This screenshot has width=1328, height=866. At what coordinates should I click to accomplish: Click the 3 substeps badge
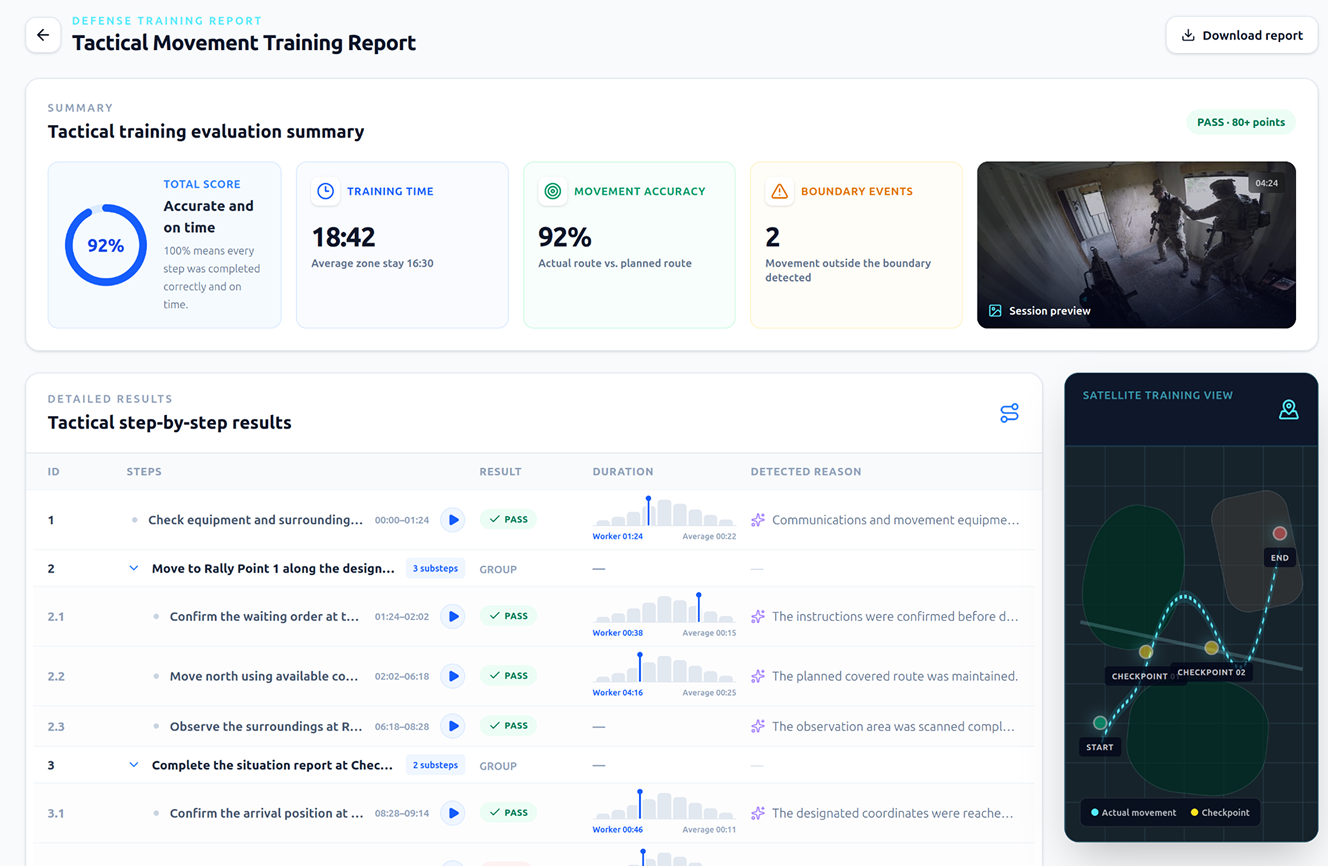point(435,568)
